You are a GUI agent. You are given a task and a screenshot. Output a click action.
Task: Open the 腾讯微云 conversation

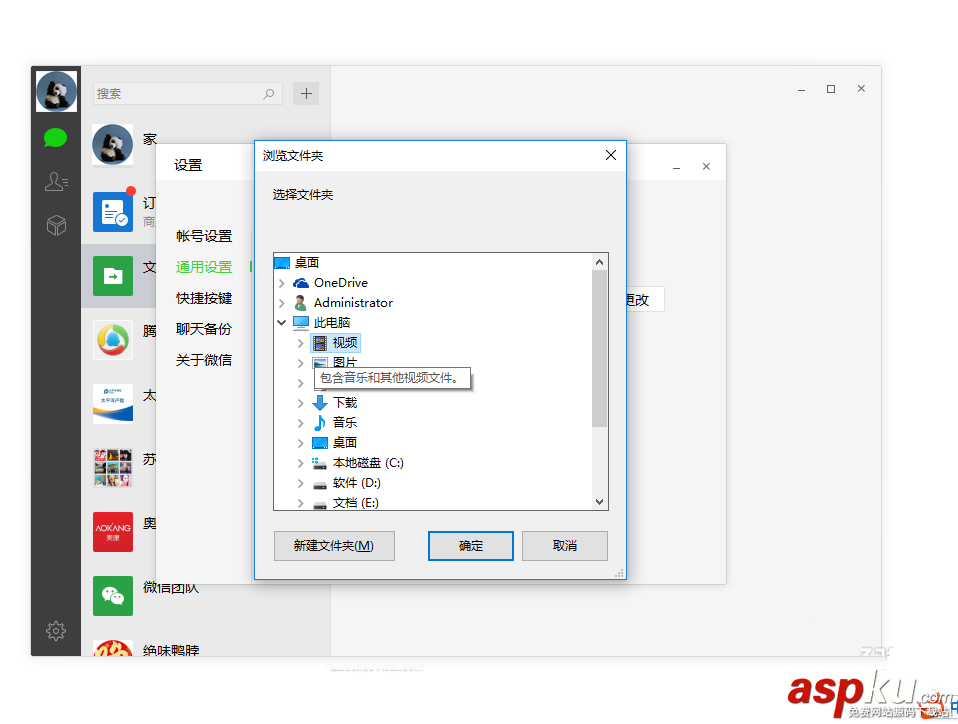pos(112,339)
